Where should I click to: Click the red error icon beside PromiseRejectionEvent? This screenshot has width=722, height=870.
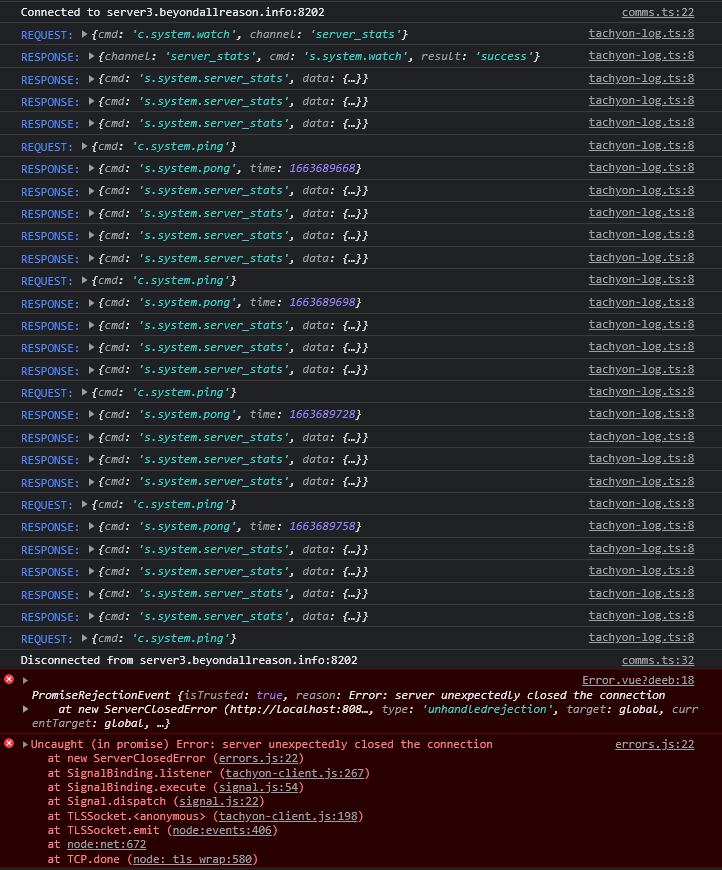coord(10,678)
